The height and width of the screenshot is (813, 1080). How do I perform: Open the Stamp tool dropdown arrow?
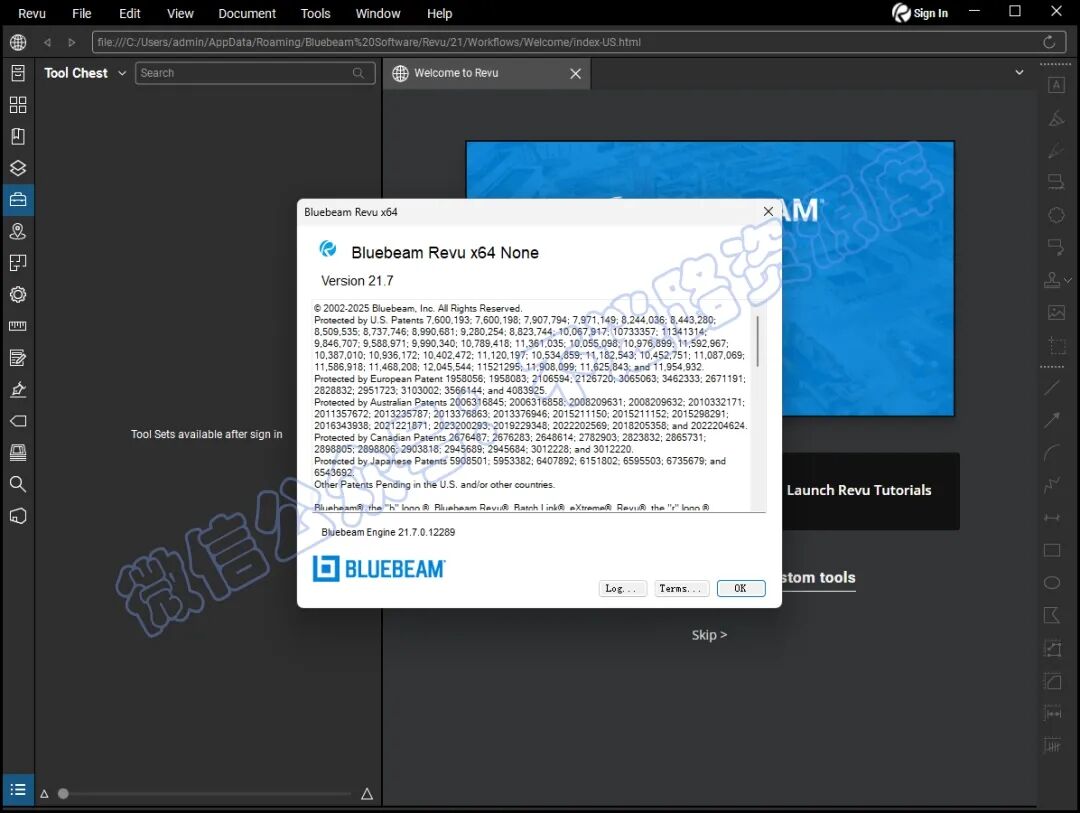pyautogui.click(x=1068, y=280)
